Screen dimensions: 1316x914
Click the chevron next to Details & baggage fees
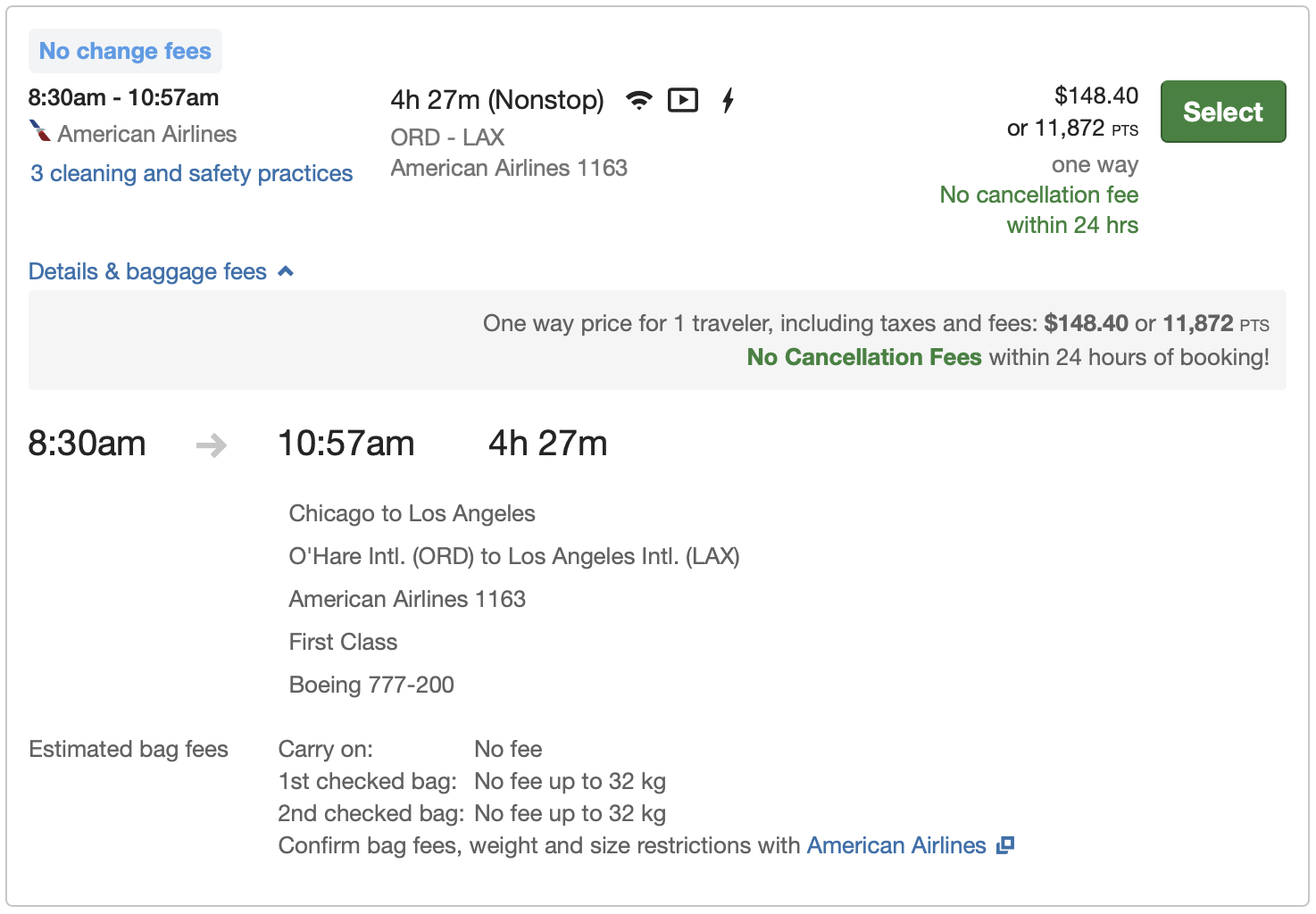point(286,270)
